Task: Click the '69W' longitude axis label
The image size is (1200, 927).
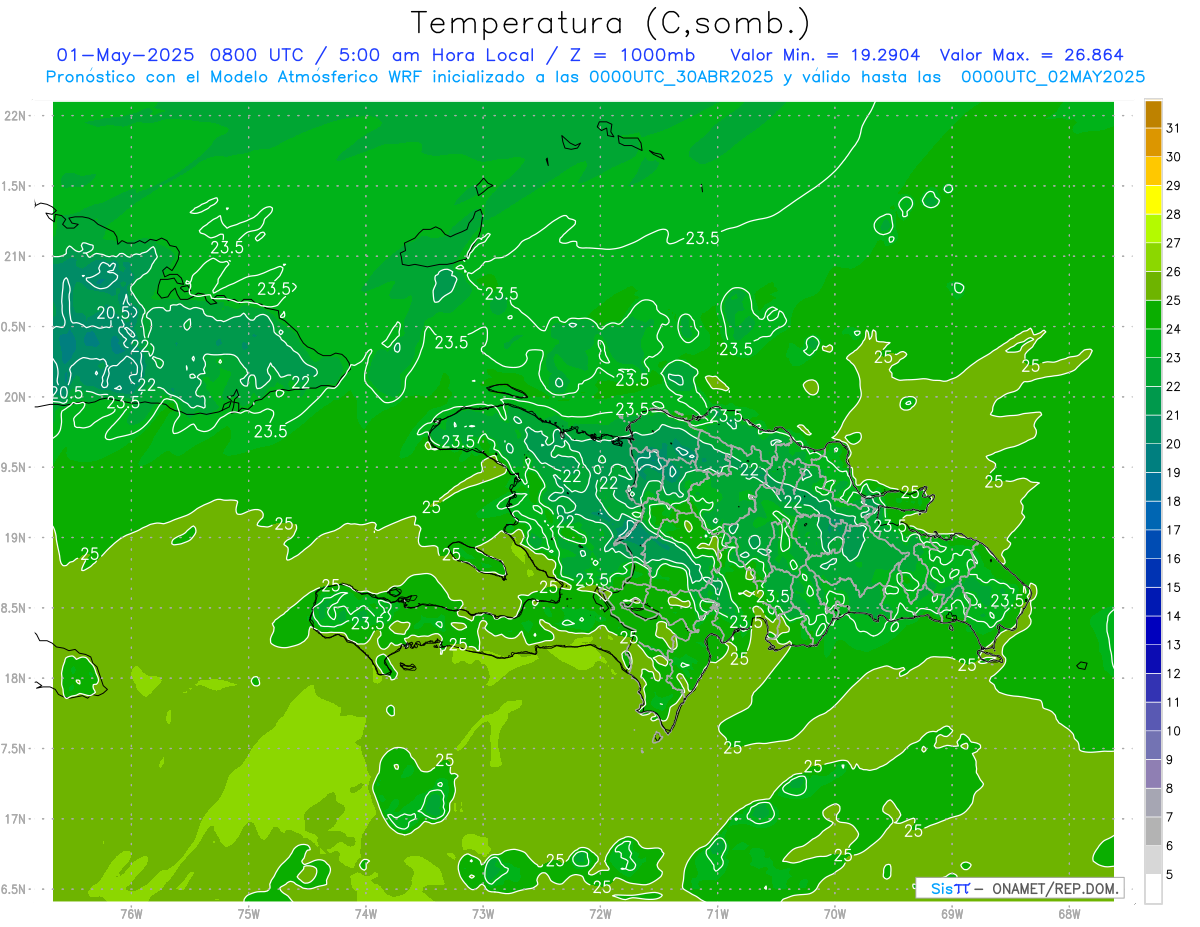Action: [952, 913]
